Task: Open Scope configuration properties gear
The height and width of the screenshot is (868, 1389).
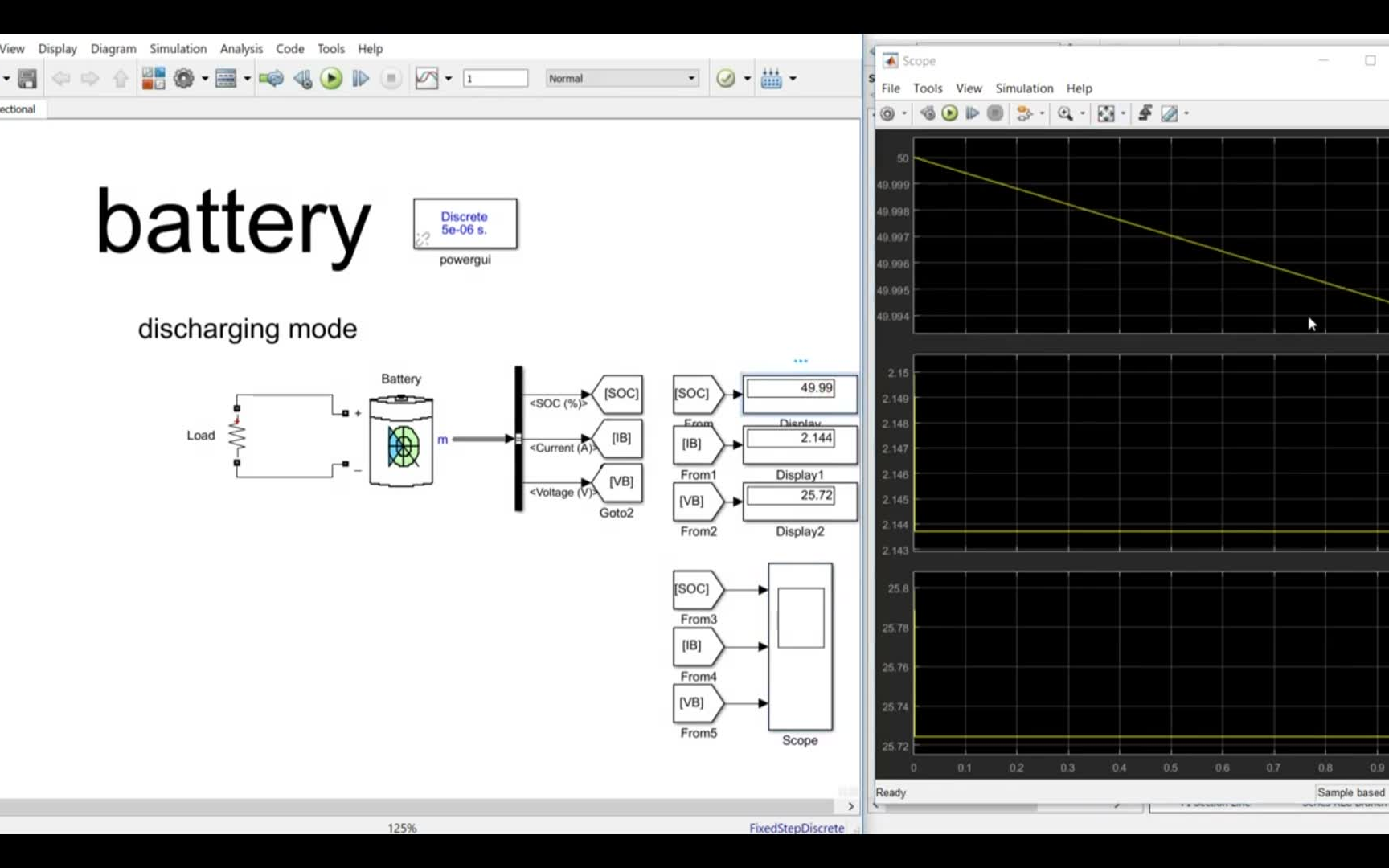Action: click(887, 113)
